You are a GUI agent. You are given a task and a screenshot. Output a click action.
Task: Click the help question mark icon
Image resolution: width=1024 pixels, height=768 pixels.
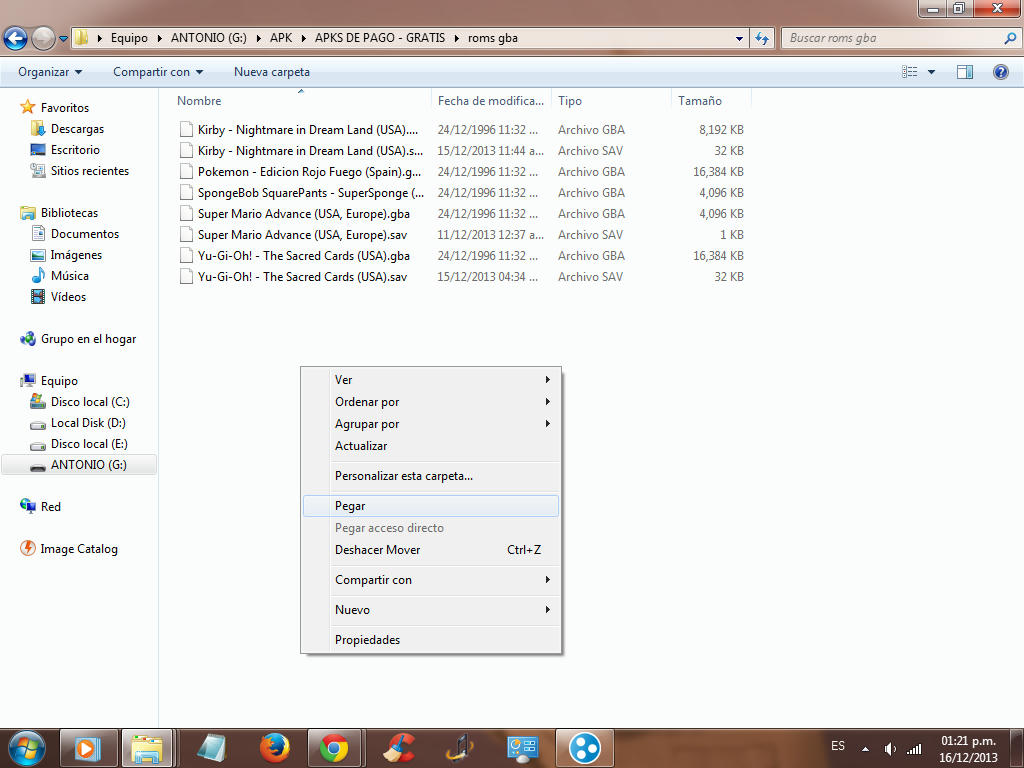[x=1000, y=72]
